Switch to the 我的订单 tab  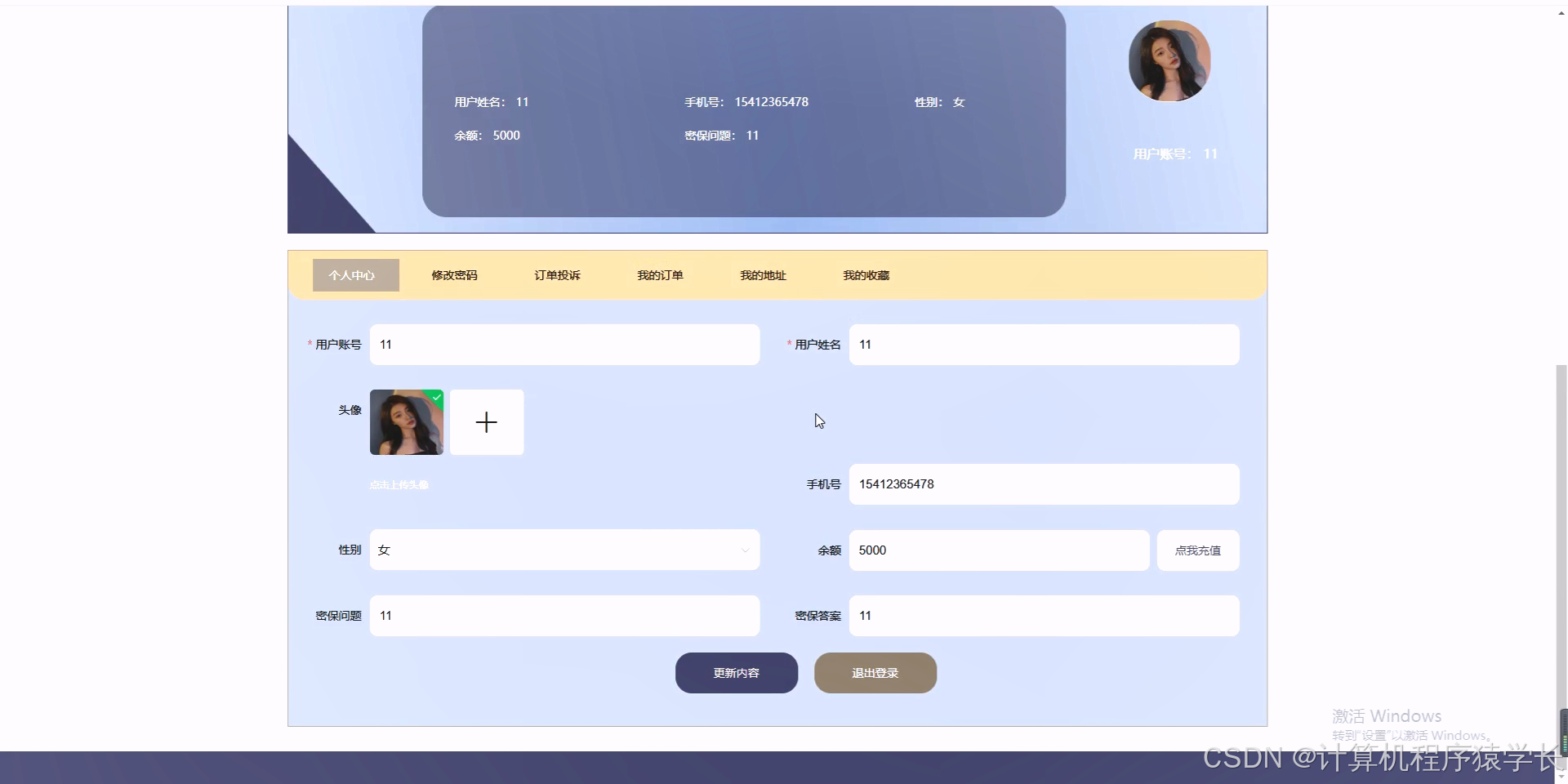tap(660, 275)
